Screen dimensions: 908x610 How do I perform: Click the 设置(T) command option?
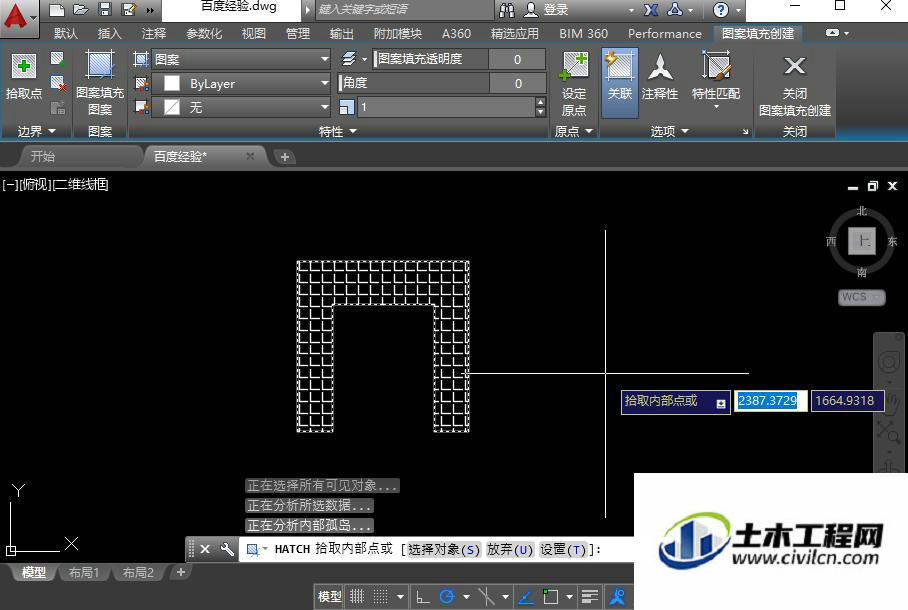[x=563, y=549]
